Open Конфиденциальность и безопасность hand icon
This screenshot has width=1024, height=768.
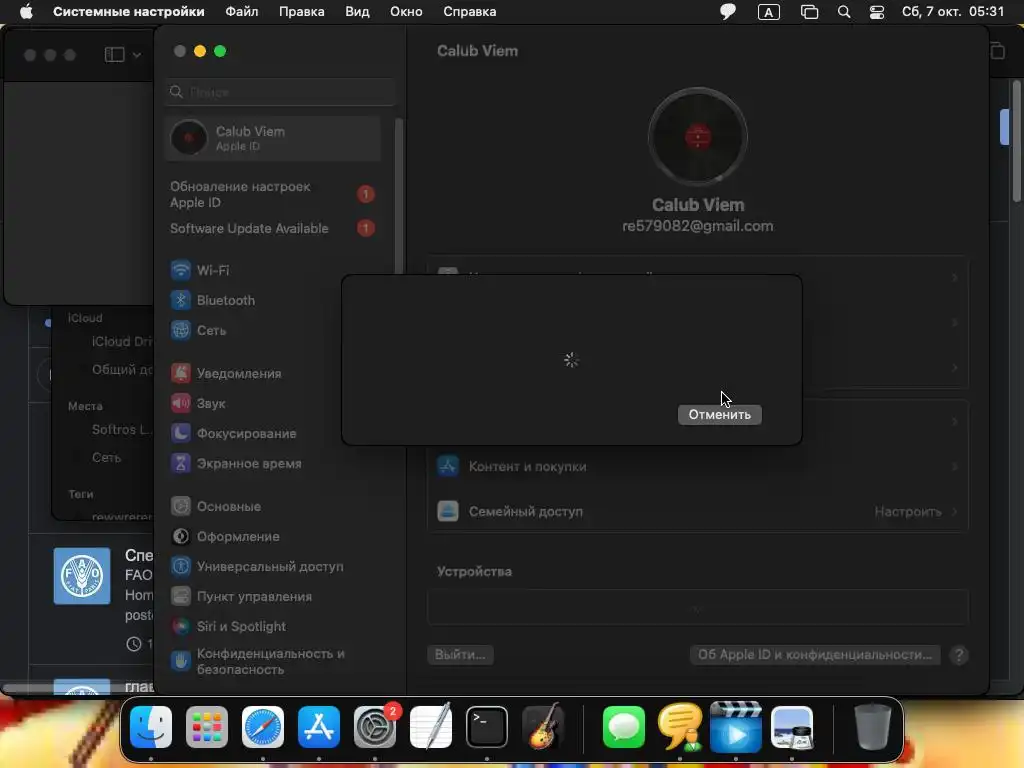181,662
